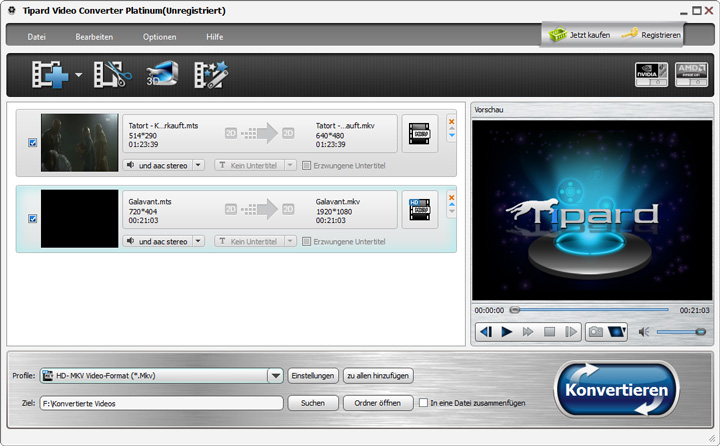
Task: Open the Profile format dropdown
Action: (x=276, y=376)
